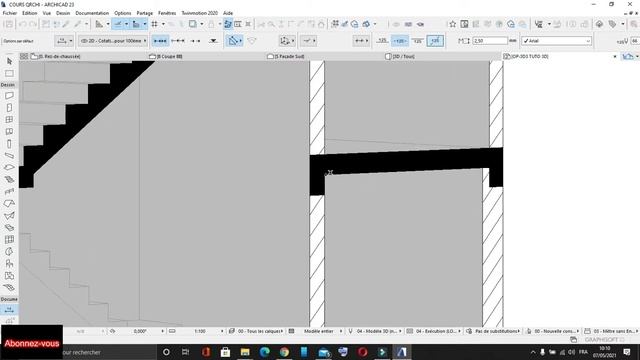Image resolution: width=640 pixels, height=360 pixels.
Task: Select the Zone tool in toolbox
Action: click(x=9, y=276)
